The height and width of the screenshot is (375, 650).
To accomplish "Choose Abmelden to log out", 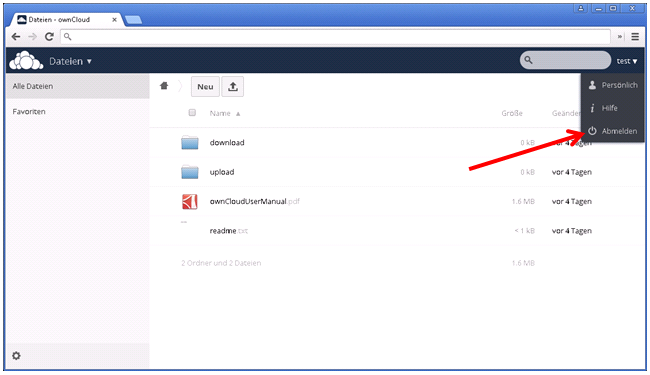I will (x=613, y=131).
